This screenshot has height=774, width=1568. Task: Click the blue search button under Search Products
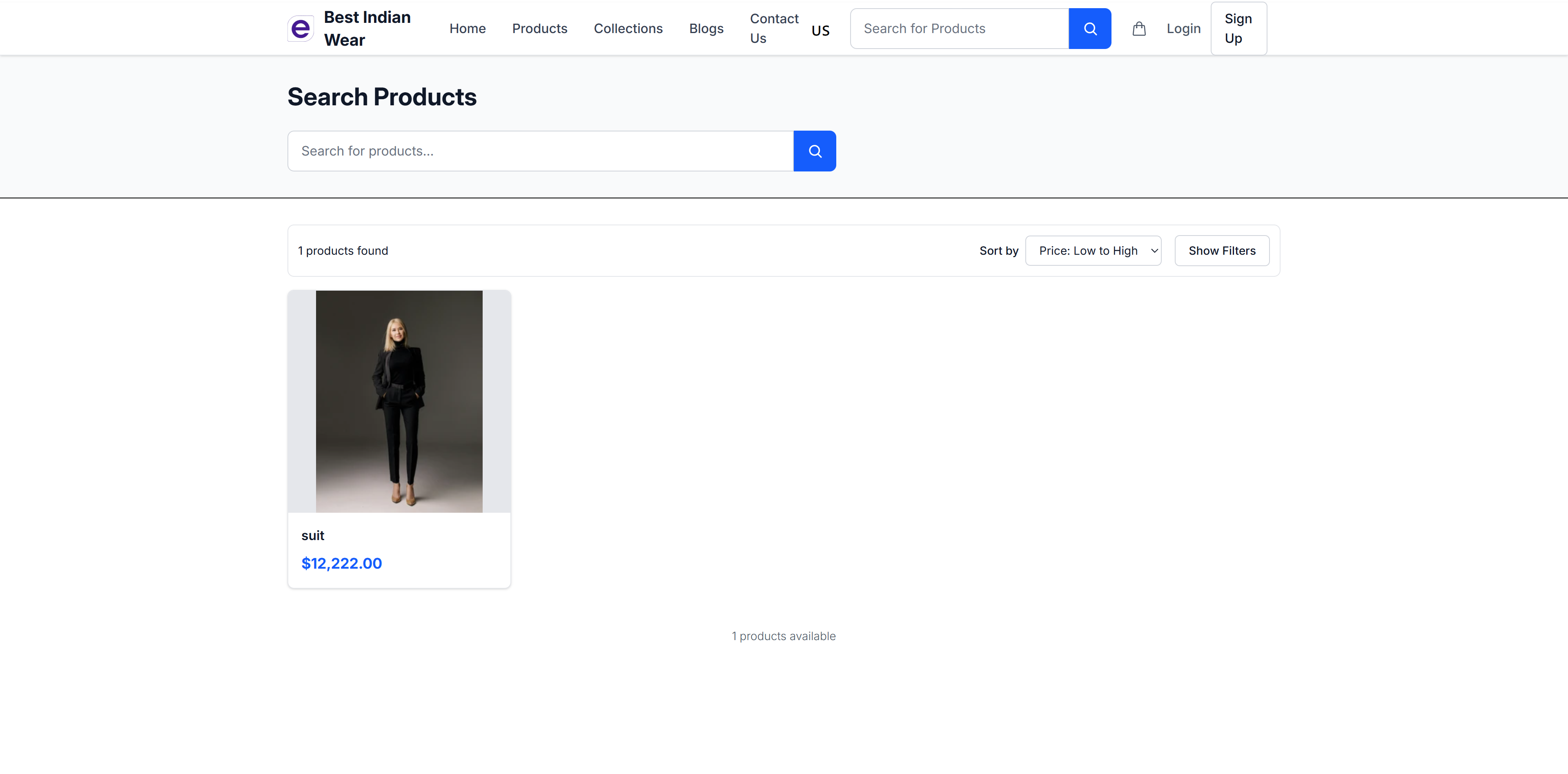point(815,150)
